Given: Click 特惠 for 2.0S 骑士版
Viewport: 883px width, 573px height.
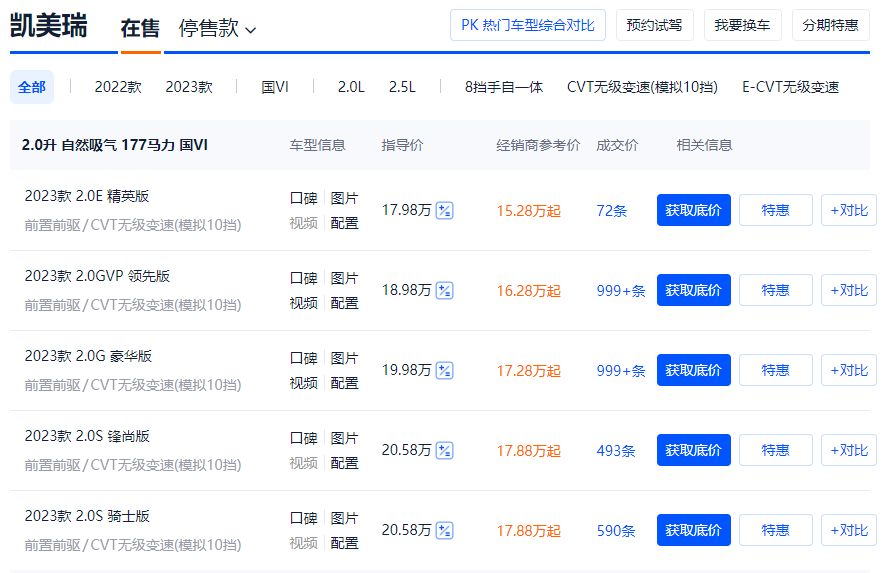Looking at the screenshot, I should click(x=775, y=530).
